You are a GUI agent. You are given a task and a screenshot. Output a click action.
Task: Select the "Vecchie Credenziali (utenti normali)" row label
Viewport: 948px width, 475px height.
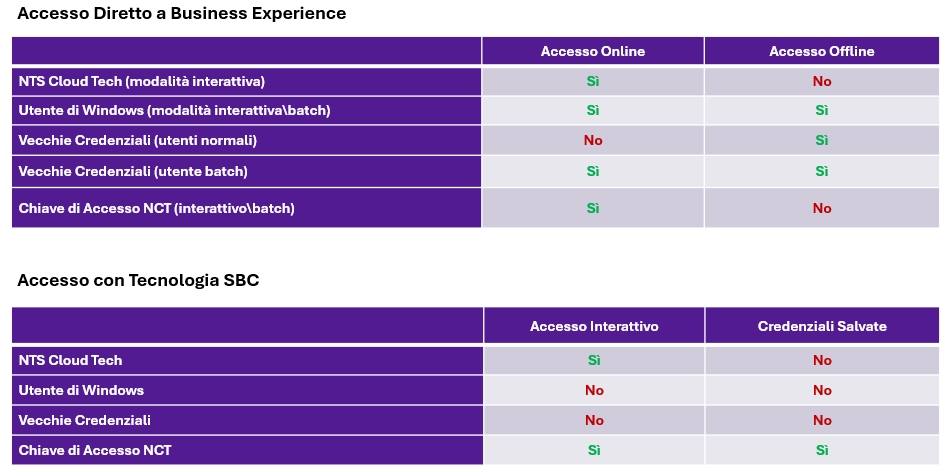pyautogui.click(x=138, y=140)
